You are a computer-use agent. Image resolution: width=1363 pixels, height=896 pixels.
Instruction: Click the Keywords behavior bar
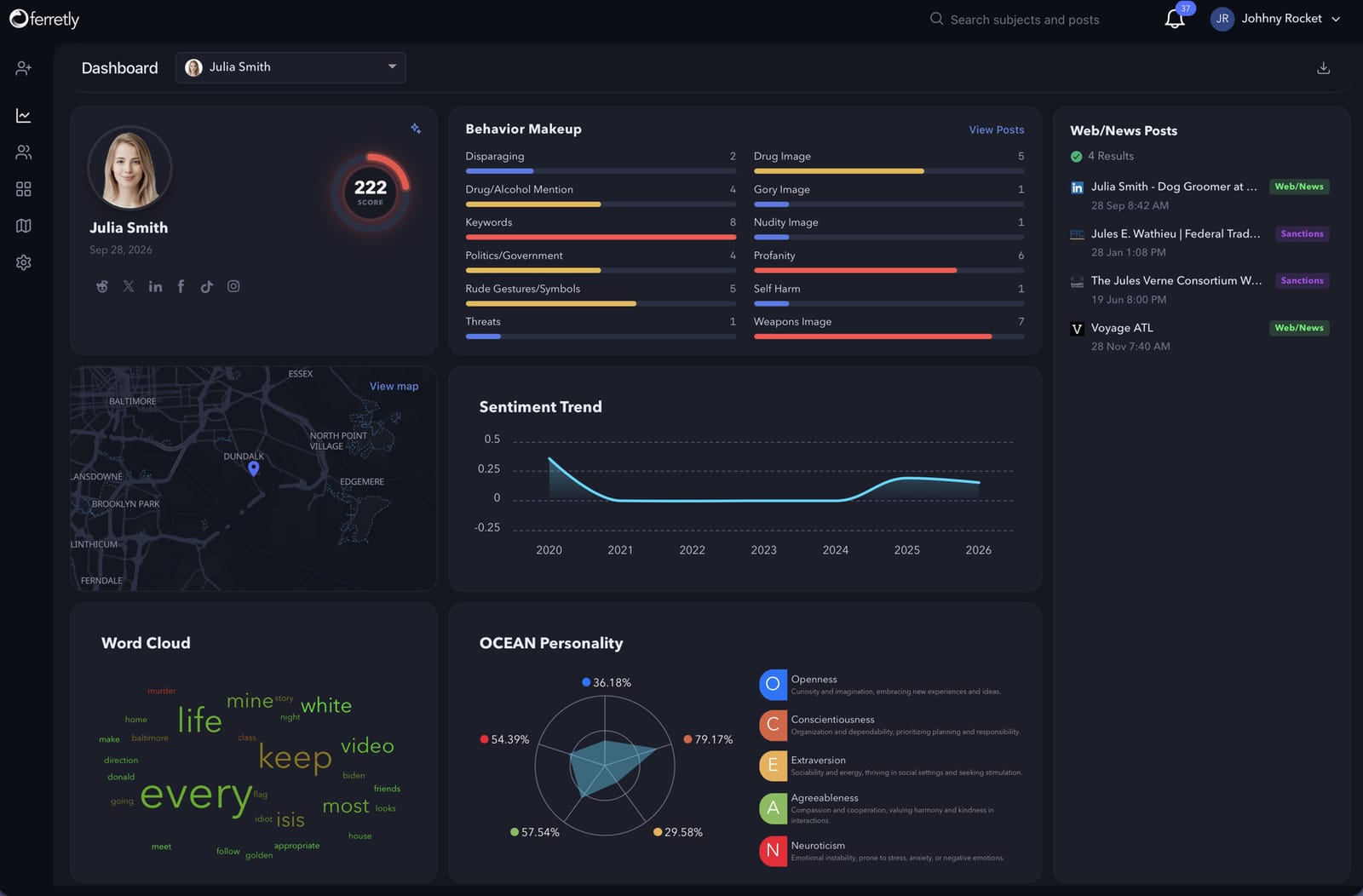point(601,237)
